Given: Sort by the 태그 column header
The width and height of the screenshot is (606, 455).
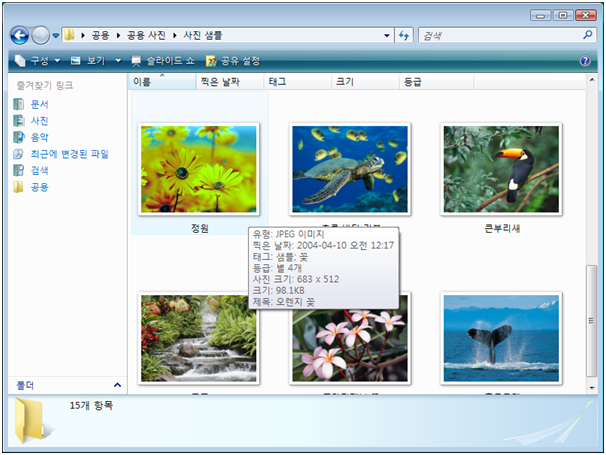Looking at the screenshot, I should point(298,82).
